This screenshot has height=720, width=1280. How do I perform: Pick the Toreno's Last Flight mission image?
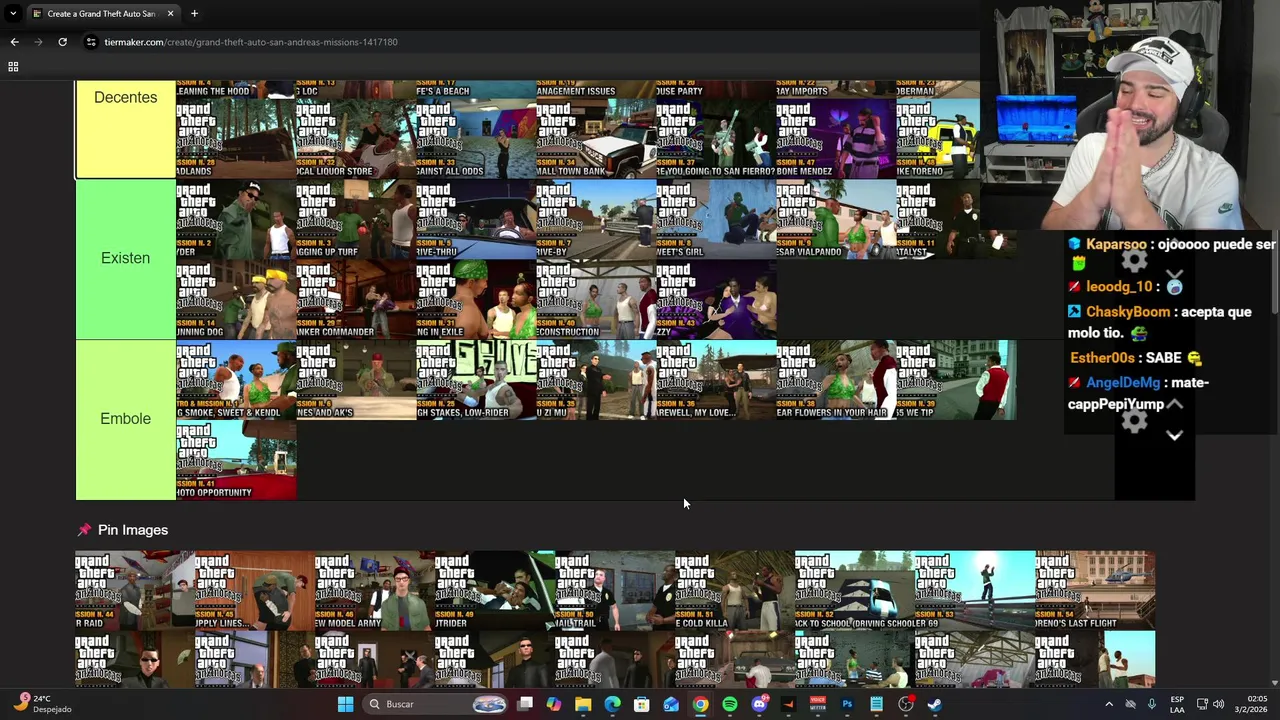coord(1095,590)
